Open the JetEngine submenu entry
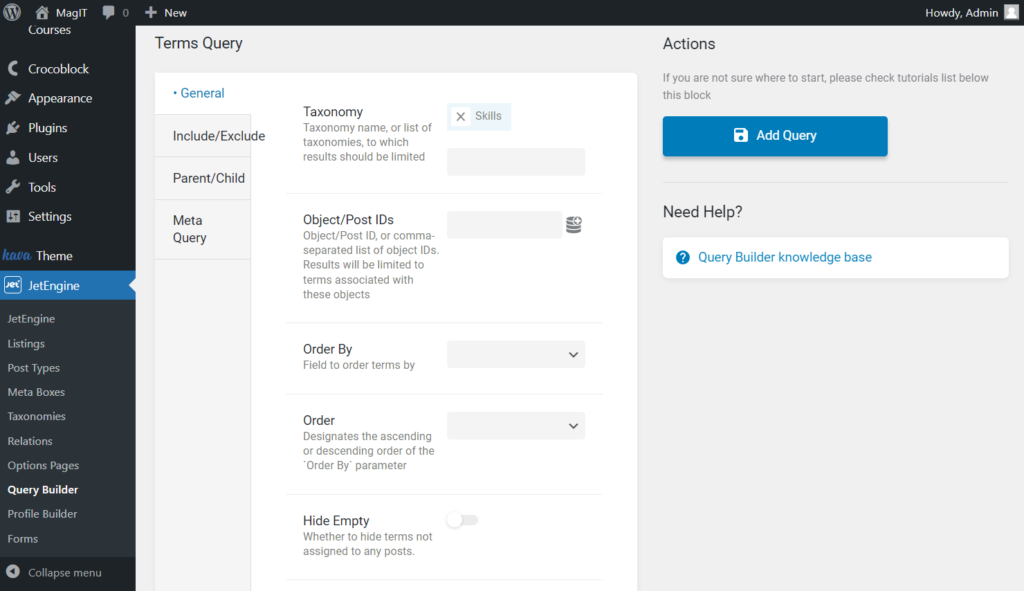The height and width of the screenshot is (591, 1024). coord(31,319)
